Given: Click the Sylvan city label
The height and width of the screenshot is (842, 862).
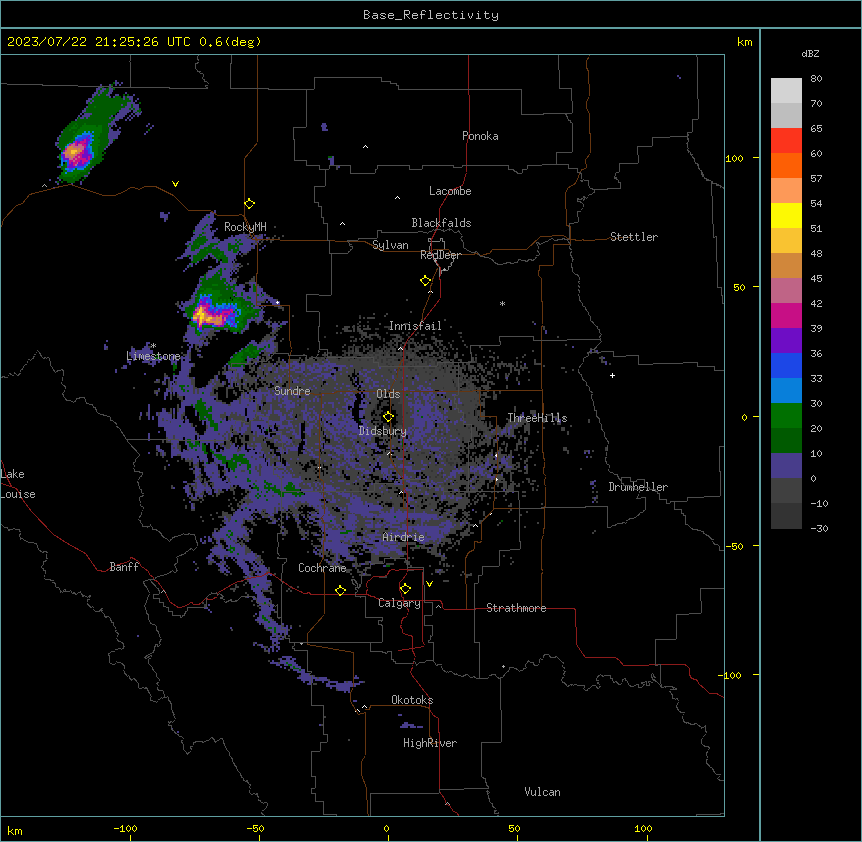Looking at the screenshot, I should (x=390, y=245).
